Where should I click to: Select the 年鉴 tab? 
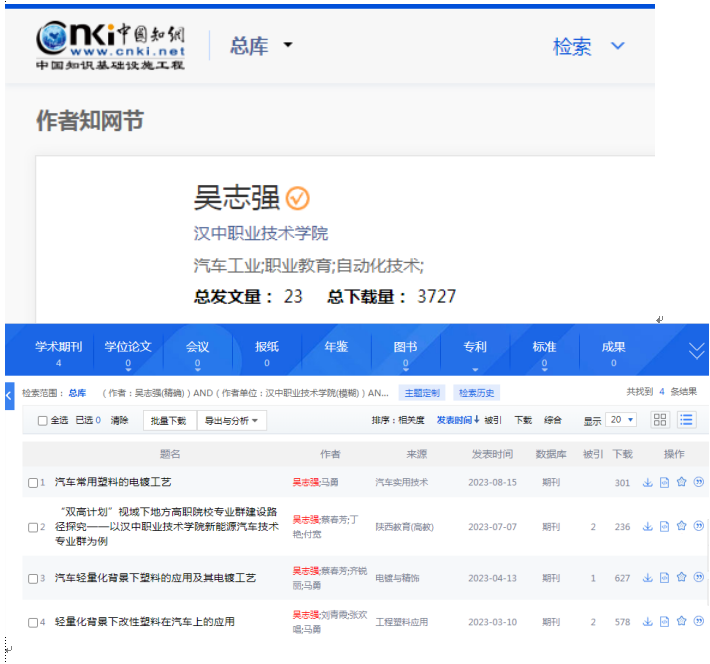click(336, 347)
